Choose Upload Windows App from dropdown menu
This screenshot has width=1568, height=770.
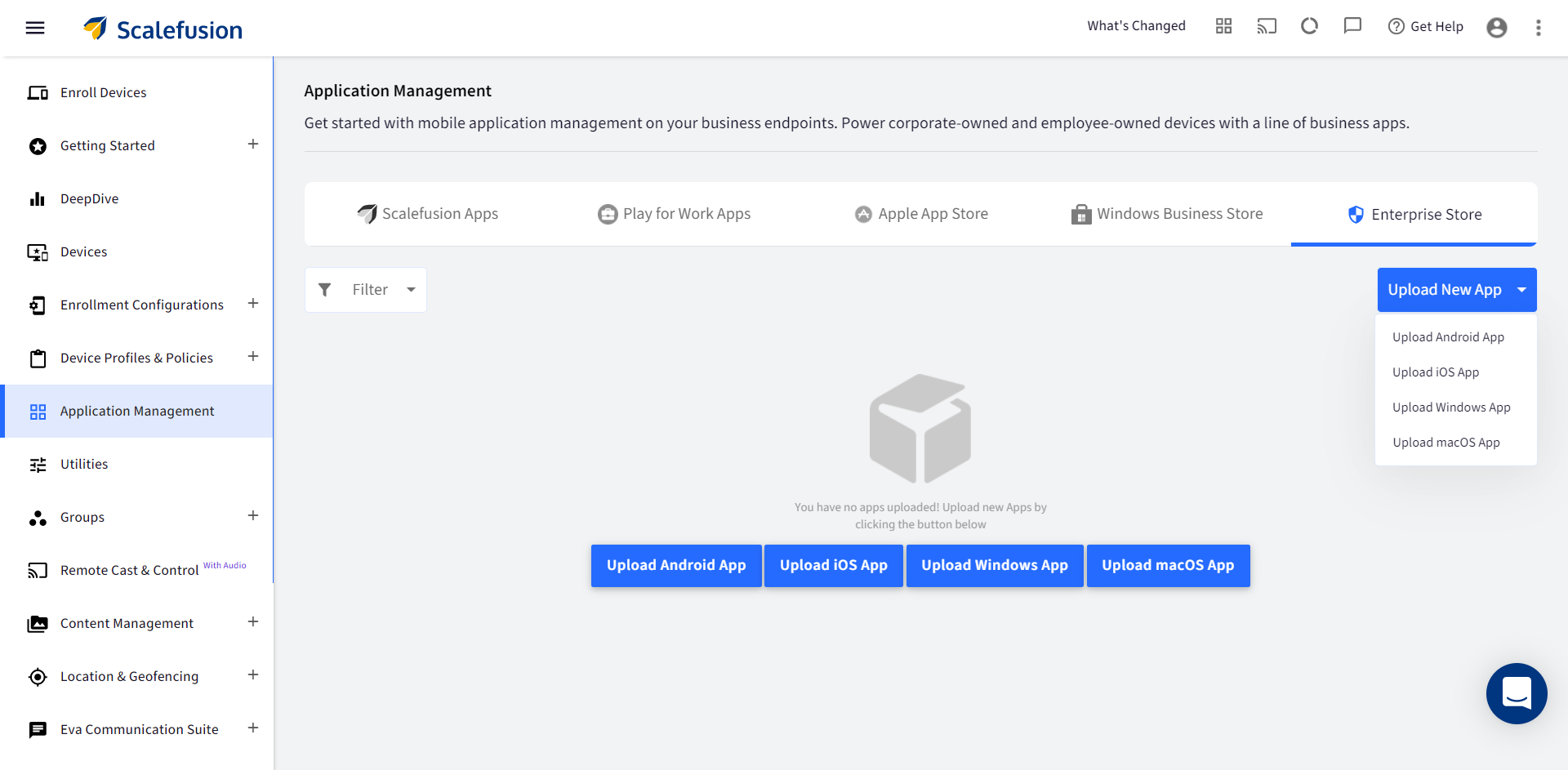click(1452, 407)
